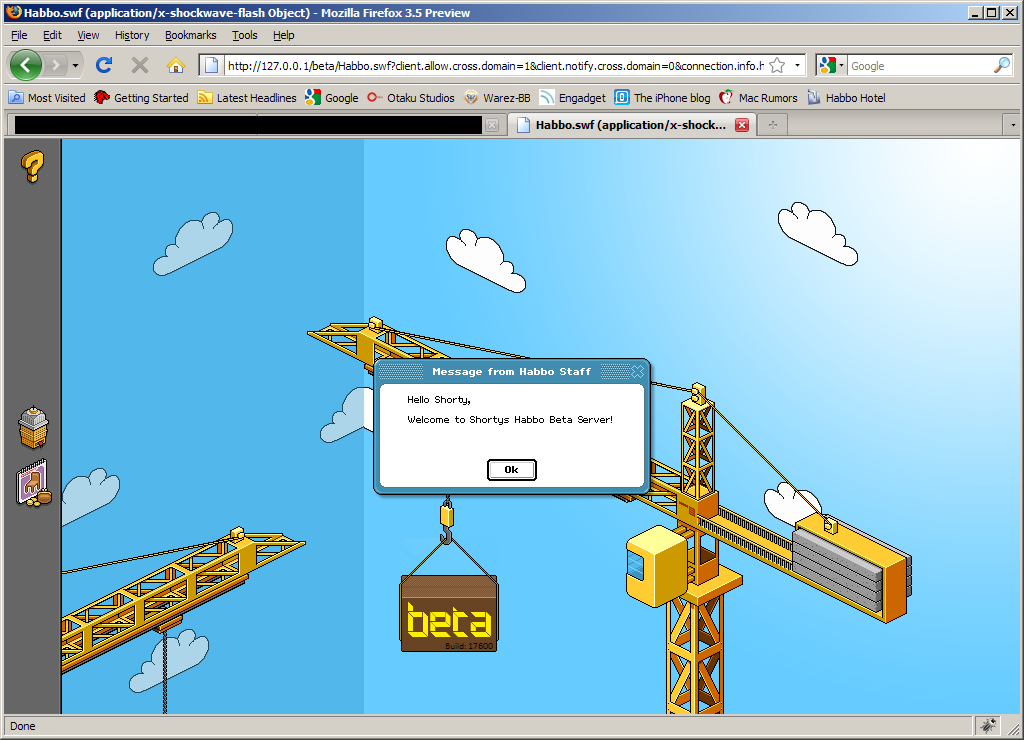1024x740 pixels.
Task: Click the "Welcome to Shortys Habbo Beta Server!" text
Action: point(510,420)
